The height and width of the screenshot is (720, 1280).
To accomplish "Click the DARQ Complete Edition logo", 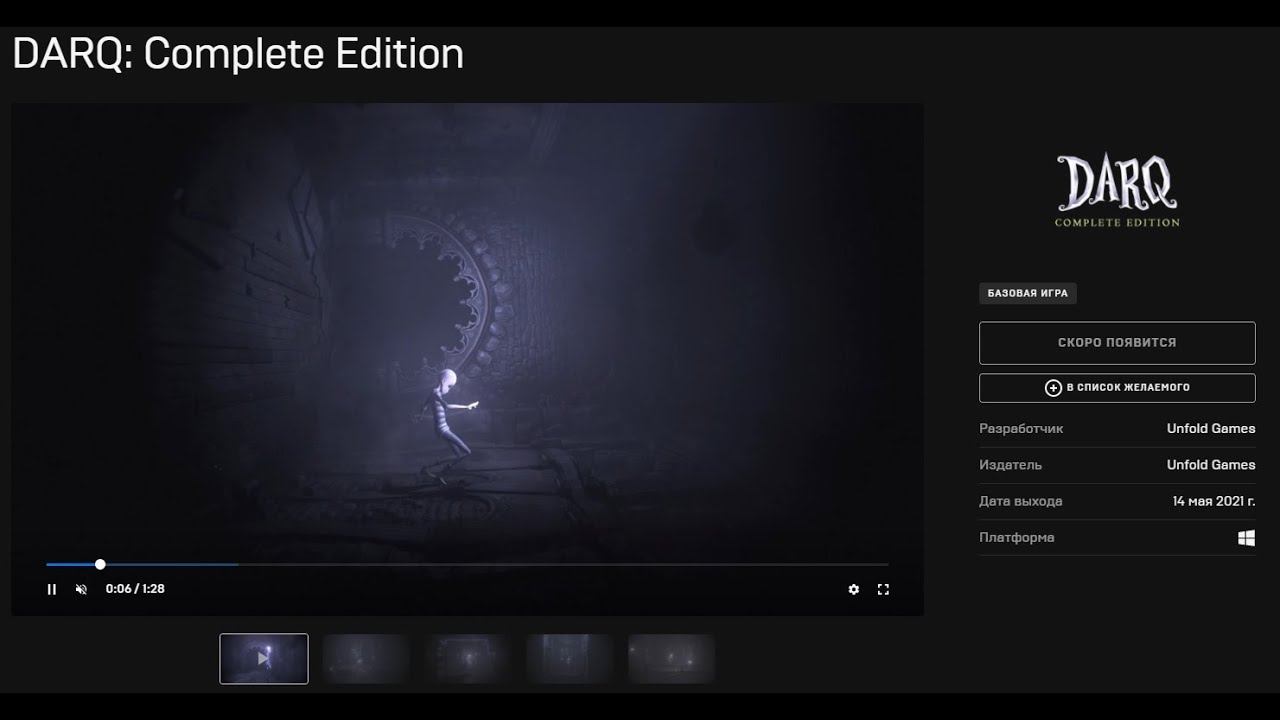I will coord(1117,191).
